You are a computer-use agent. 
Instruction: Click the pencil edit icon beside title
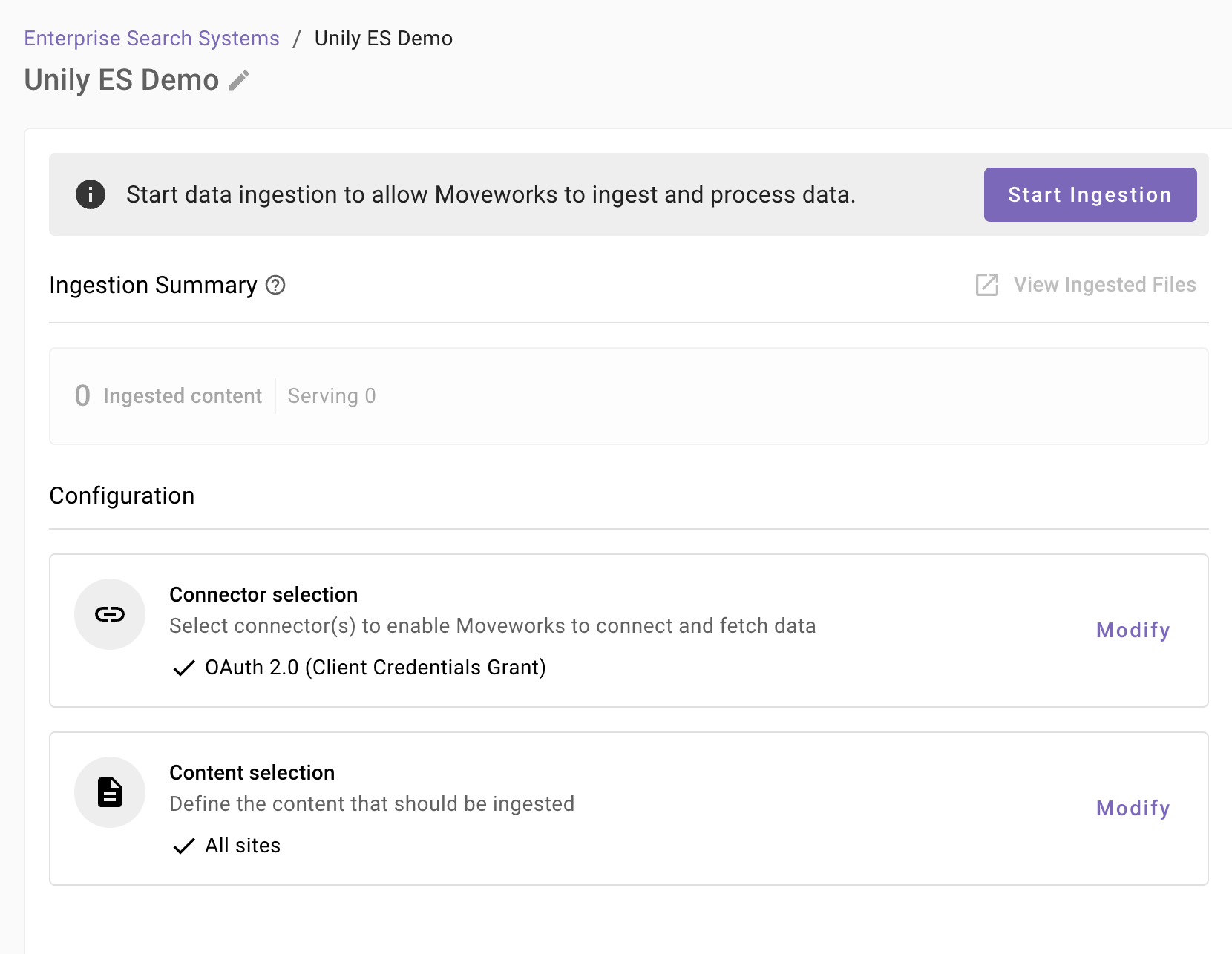pos(239,80)
